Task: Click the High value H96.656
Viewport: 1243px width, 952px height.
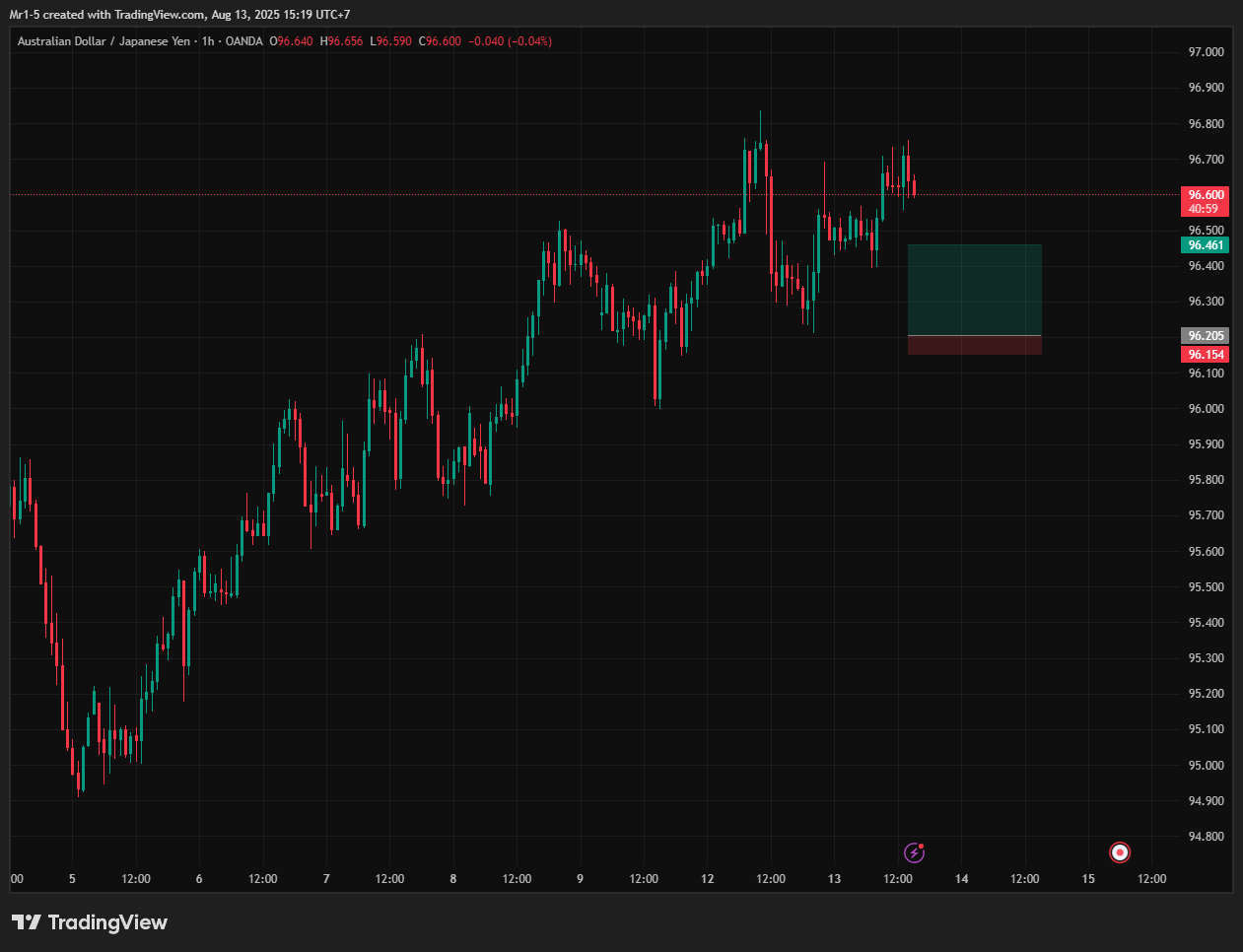Action: coord(341,41)
